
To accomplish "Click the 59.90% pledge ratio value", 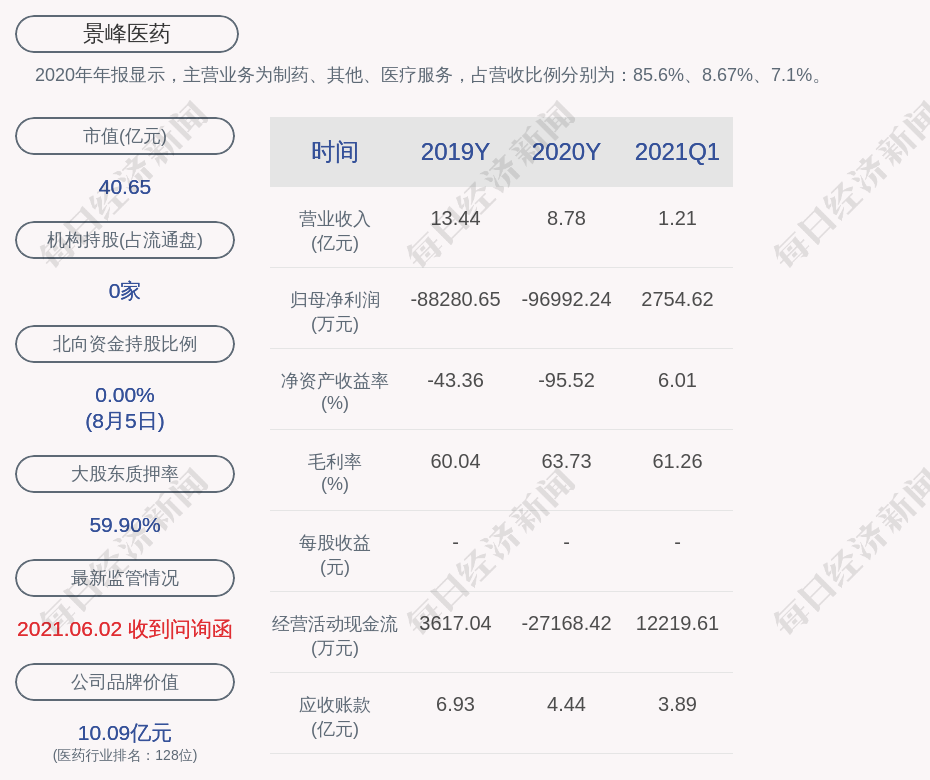I will point(125,524).
